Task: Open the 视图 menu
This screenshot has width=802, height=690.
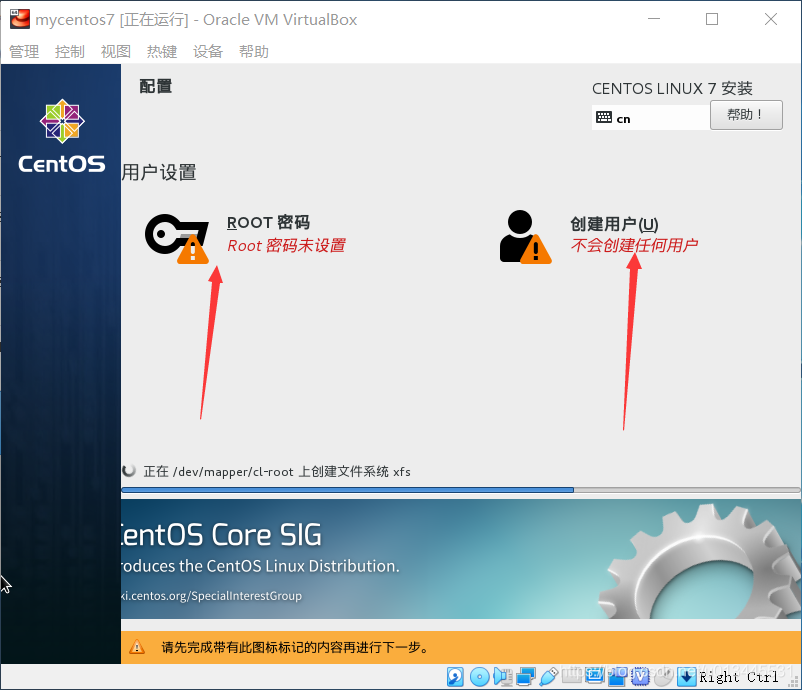Action: [x=116, y=51]
